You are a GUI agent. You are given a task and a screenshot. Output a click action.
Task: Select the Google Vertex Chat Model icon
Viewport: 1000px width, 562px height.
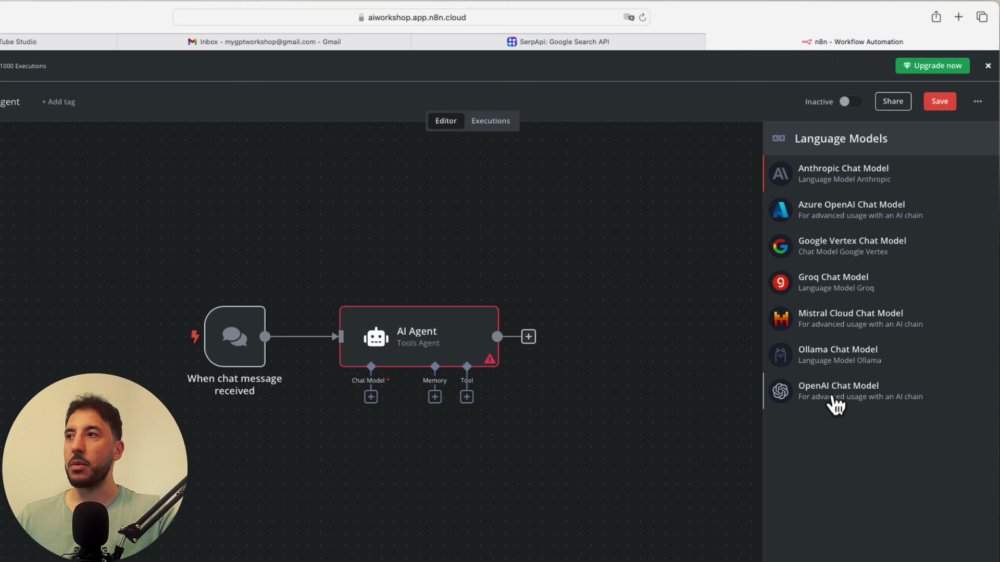point(780,246)
